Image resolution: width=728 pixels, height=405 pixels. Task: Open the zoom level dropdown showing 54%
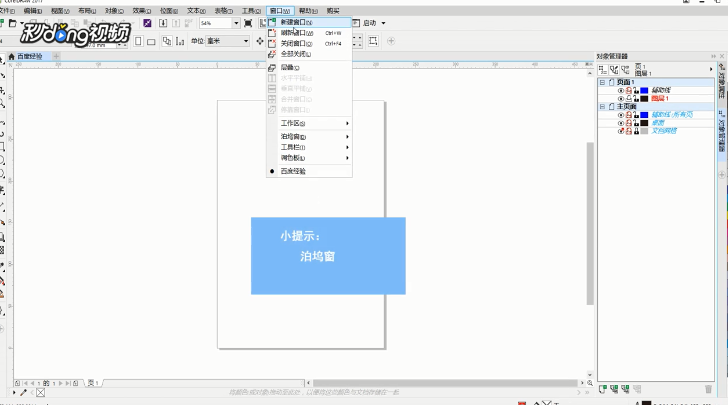236,23
